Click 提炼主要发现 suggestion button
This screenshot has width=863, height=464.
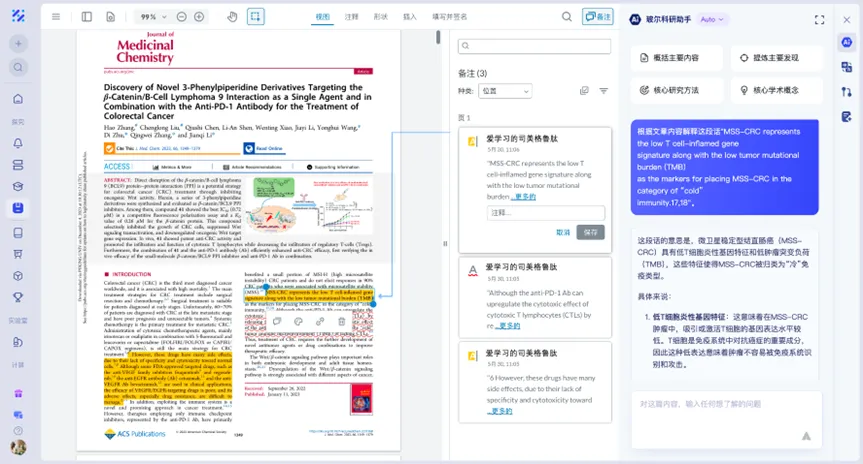(x=777, y=58)
